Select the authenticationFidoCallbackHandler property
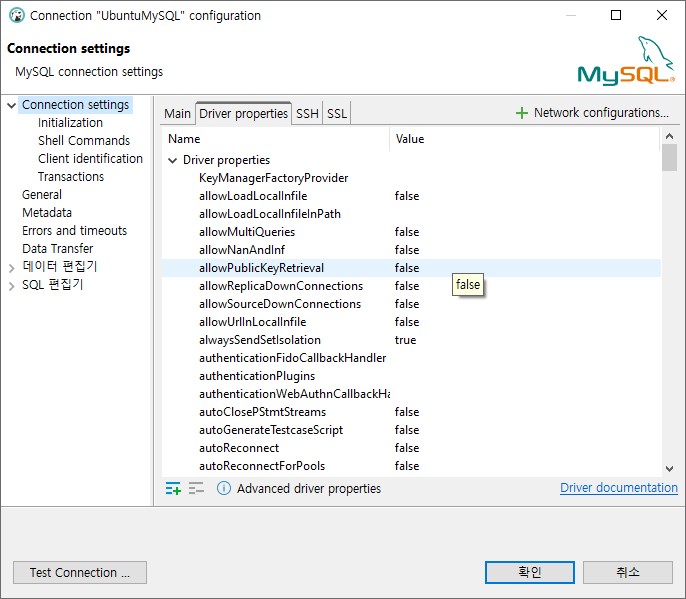The image size is (686, 599). (x=293, y=358)
